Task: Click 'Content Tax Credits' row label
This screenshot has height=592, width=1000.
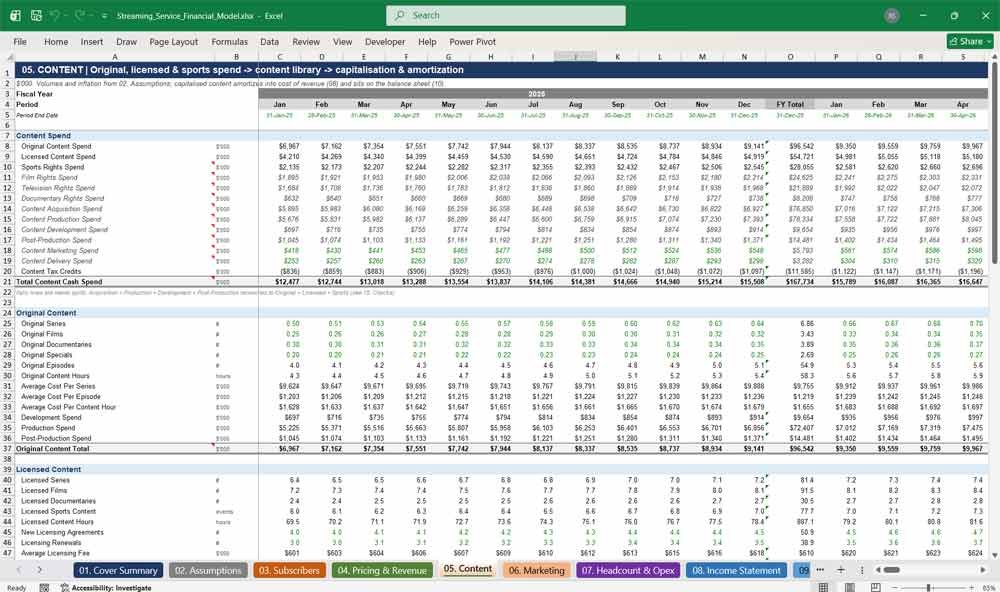Action: pyautogui.click(x=50, y=271)
